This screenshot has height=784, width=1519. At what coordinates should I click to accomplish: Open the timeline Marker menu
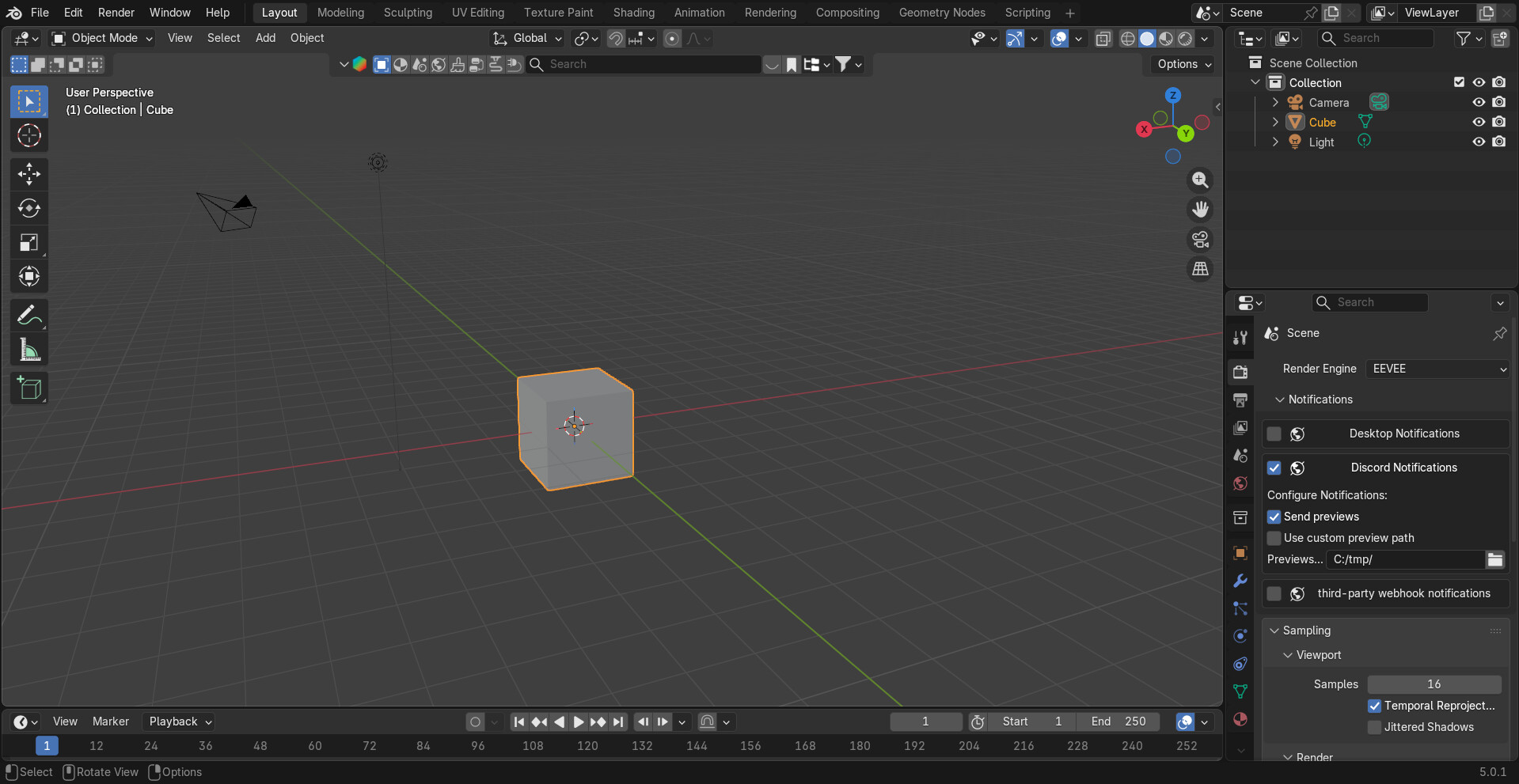click(110, 722)
